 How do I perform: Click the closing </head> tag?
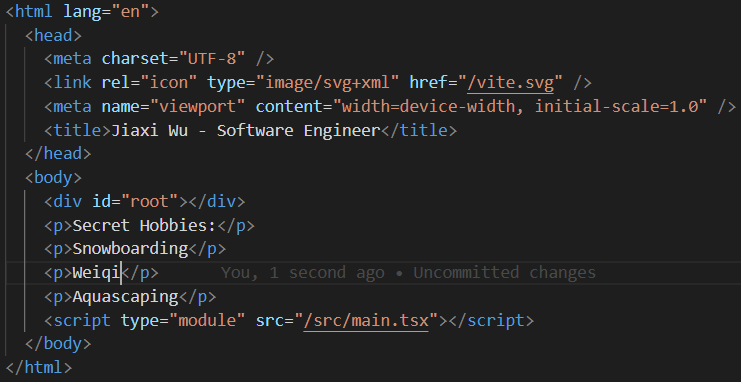click(58, 154)
